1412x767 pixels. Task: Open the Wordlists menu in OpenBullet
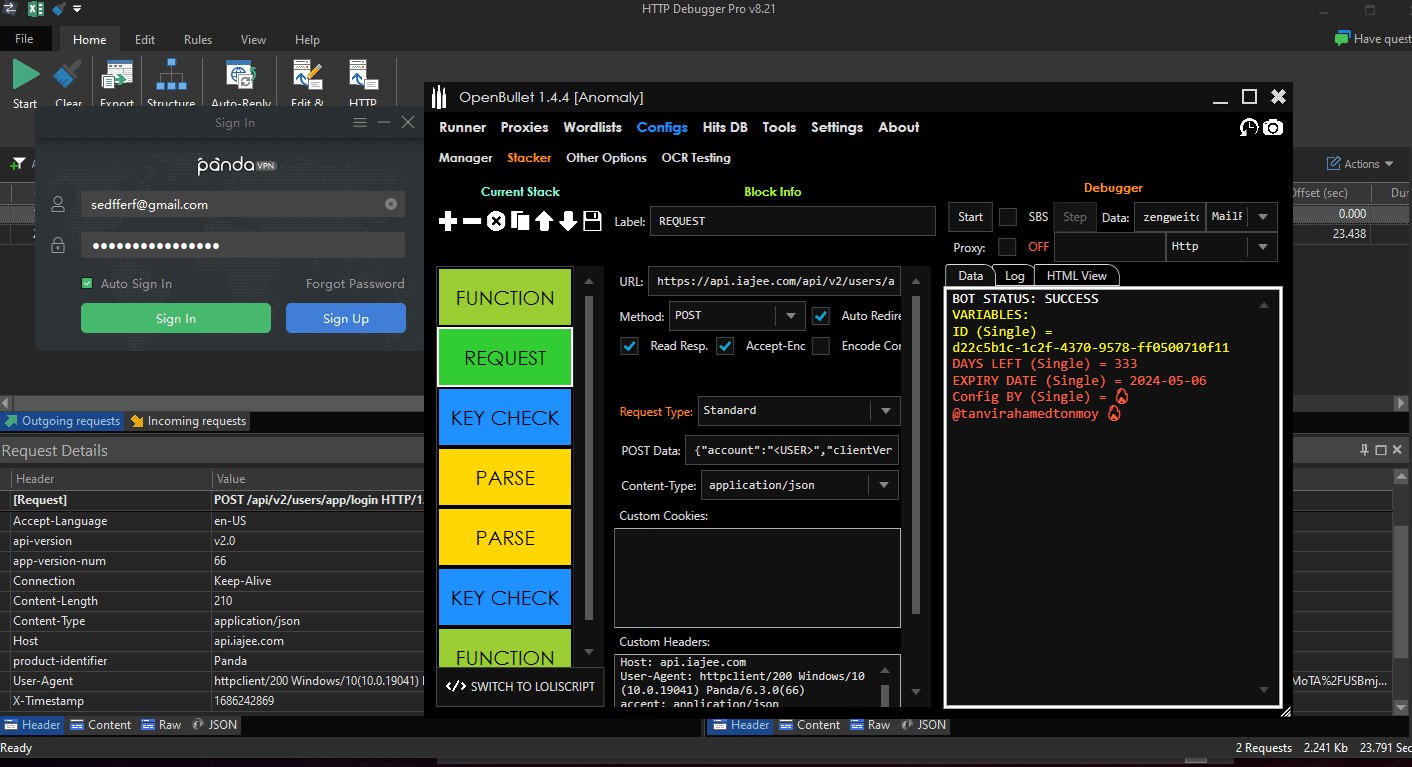(592, 127)
